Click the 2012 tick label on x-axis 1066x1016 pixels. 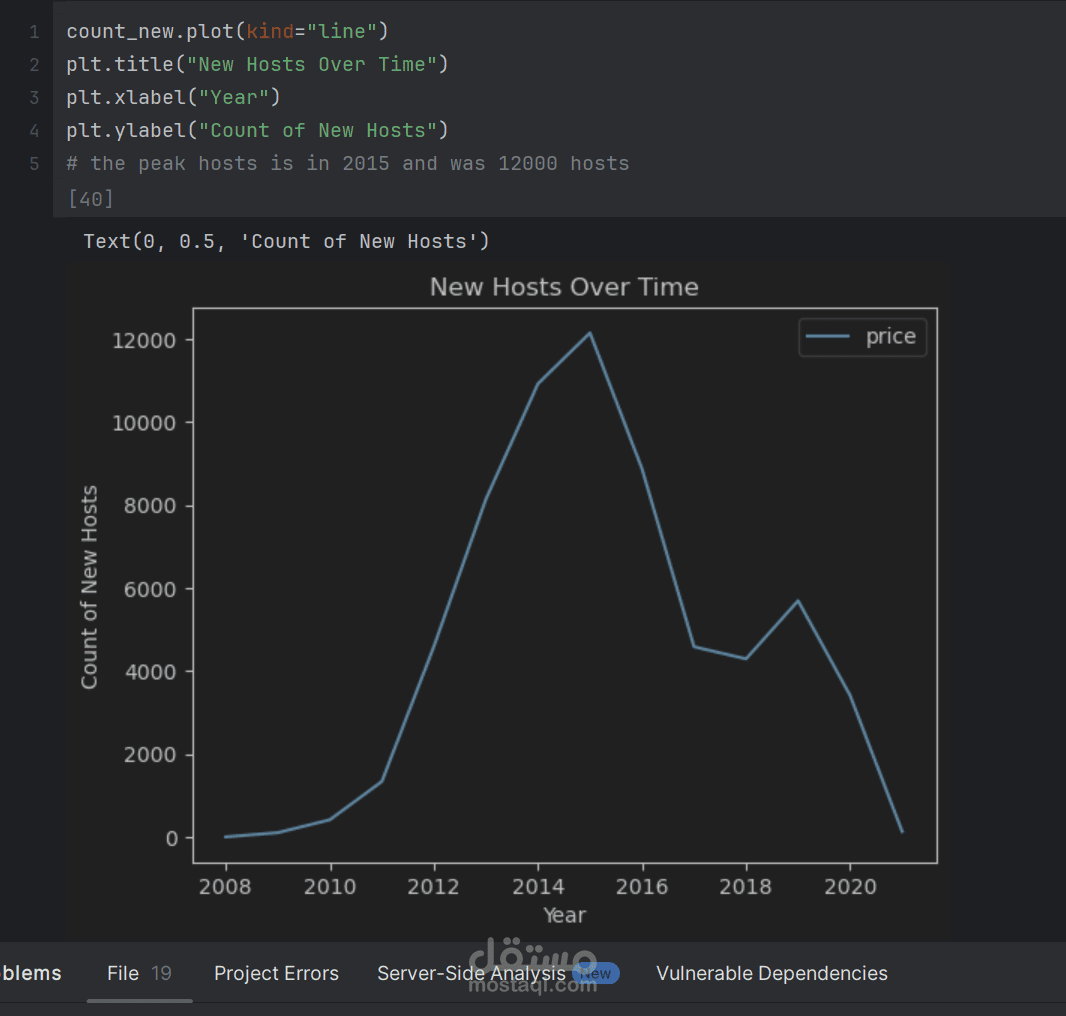pos(434,887)
